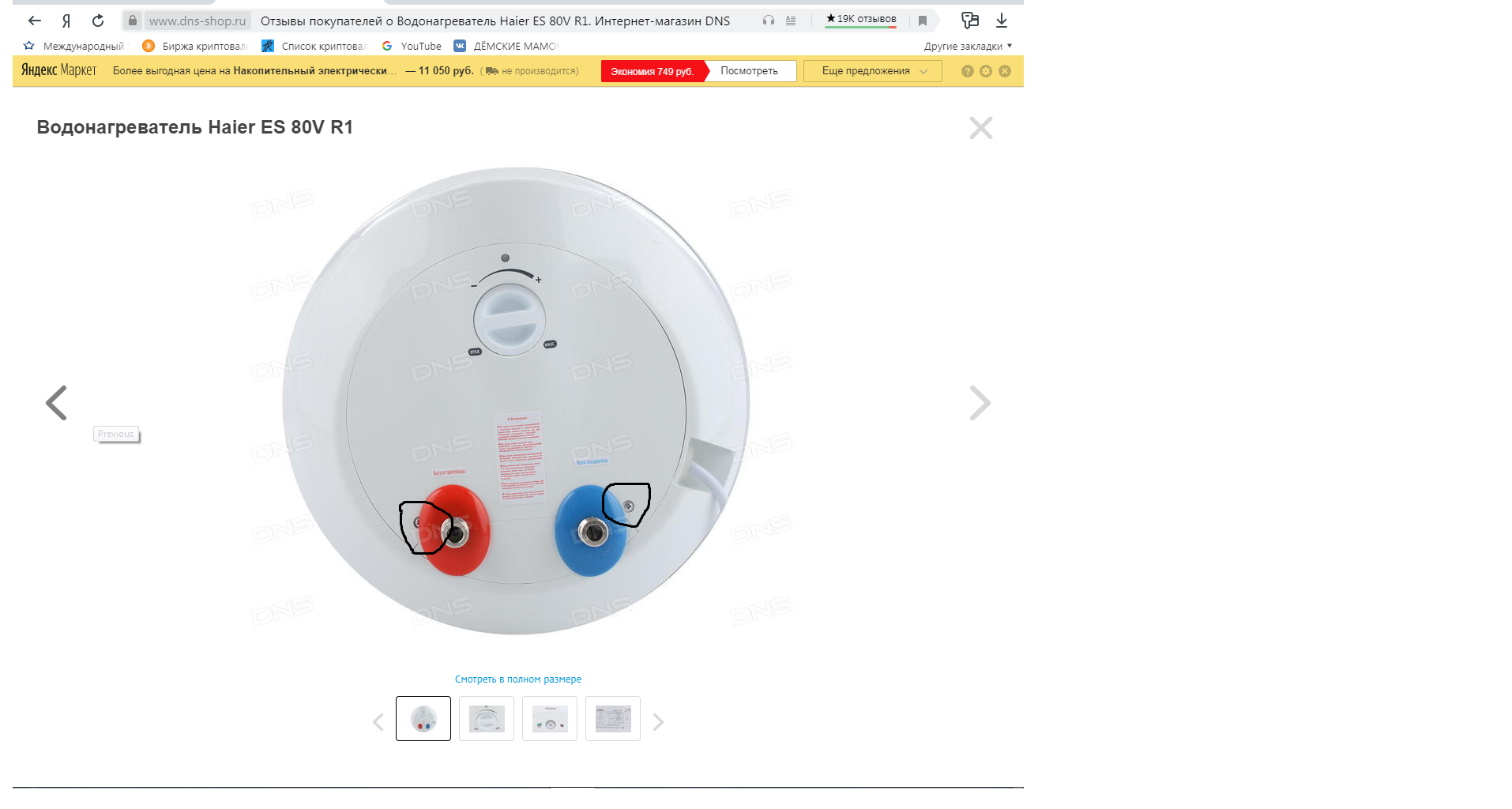1512x809 pixels.
Task: Open settings gear on Yandex Market bar
Action: [986, 71]
